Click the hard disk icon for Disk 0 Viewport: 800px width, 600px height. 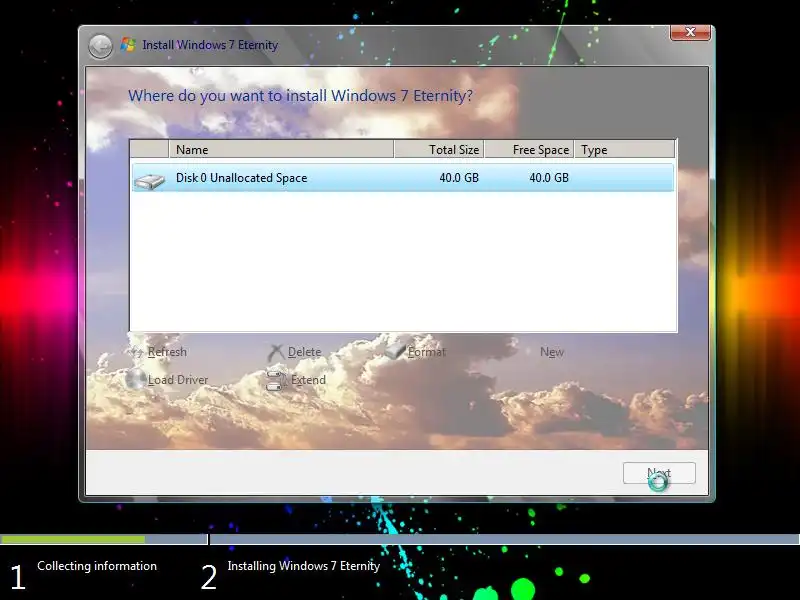tap(149, 180)
